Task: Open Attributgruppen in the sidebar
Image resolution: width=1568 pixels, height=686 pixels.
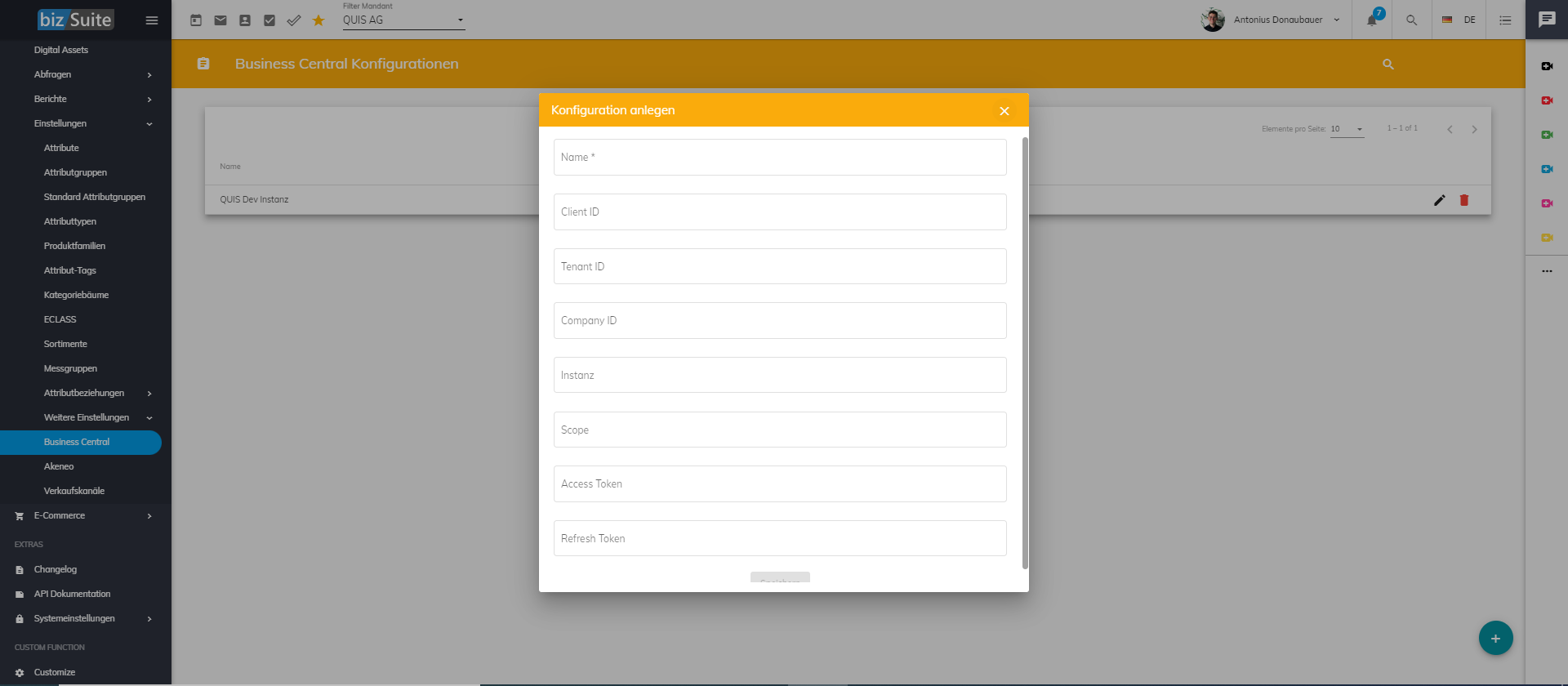Action: click(x=75, y=172)
